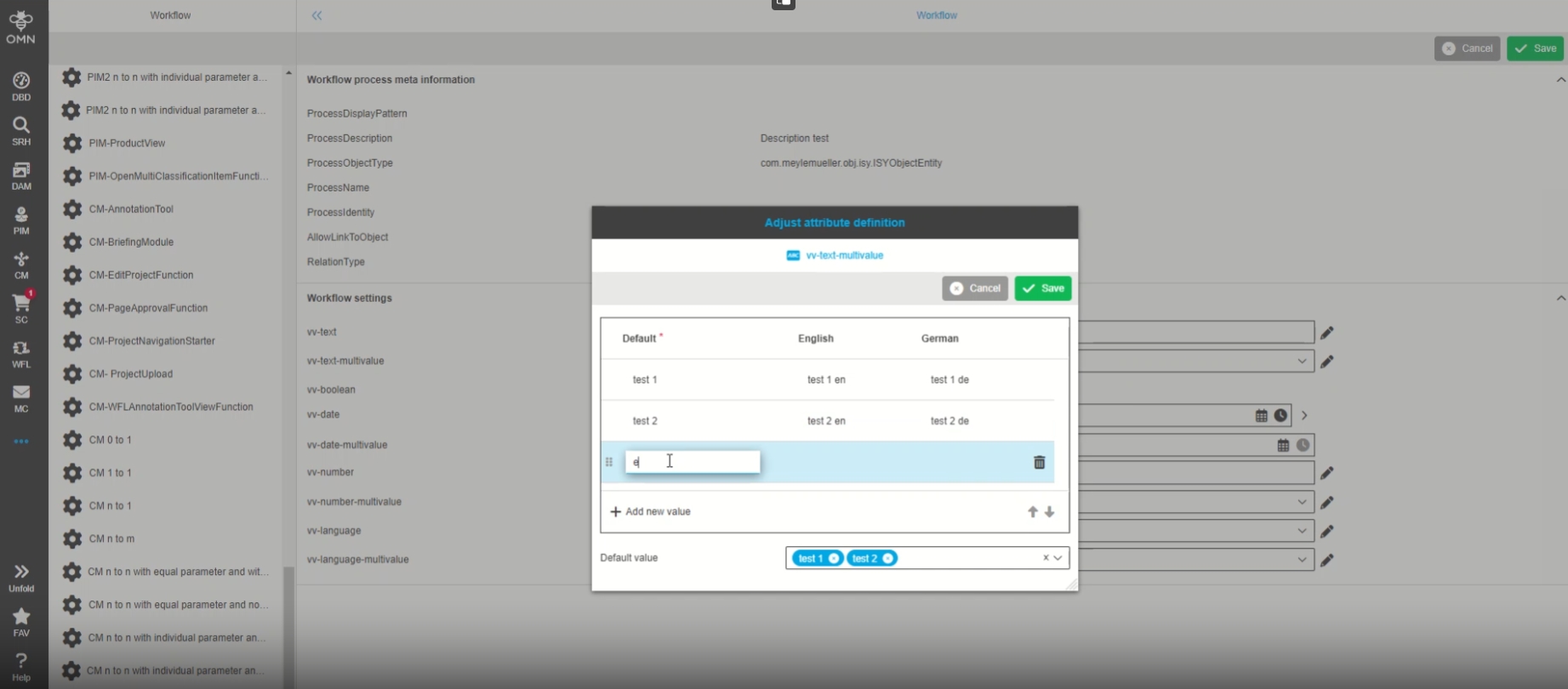
Task: Open vv-language-multivalue dropdown arrow
Action: point(1302,560)
